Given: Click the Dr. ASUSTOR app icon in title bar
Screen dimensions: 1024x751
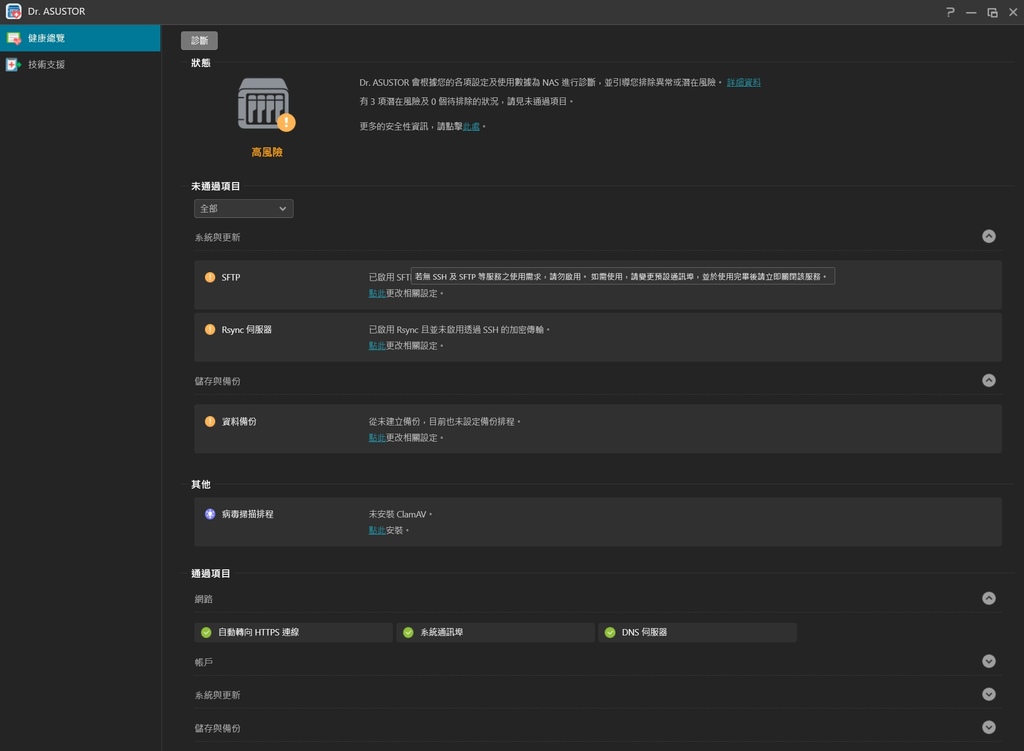Looking at the screenshot, I should pos(13,11).
